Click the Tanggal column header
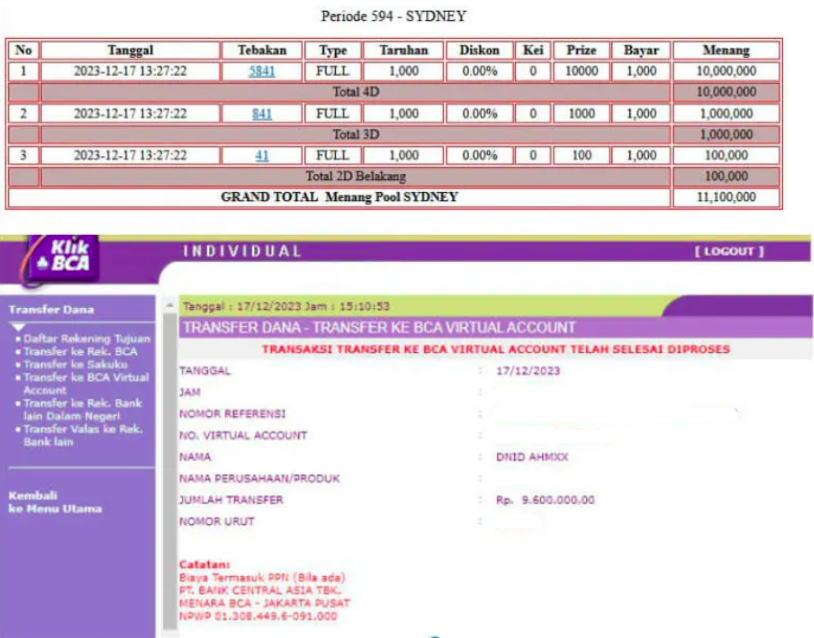The height and width of the screenshot is (638, 814). (x=125, y=49)
